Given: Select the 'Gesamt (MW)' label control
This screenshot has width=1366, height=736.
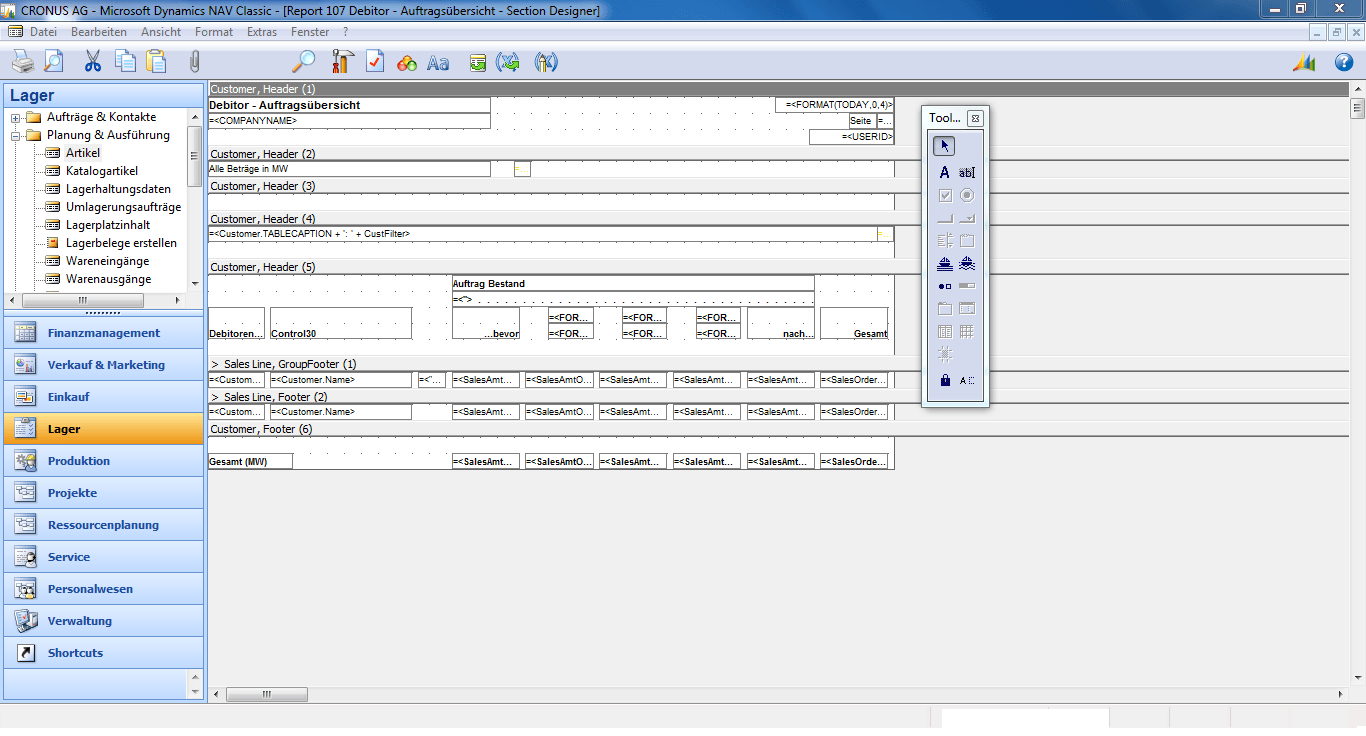Looking at the screenshot, I should tap(250, 461).
